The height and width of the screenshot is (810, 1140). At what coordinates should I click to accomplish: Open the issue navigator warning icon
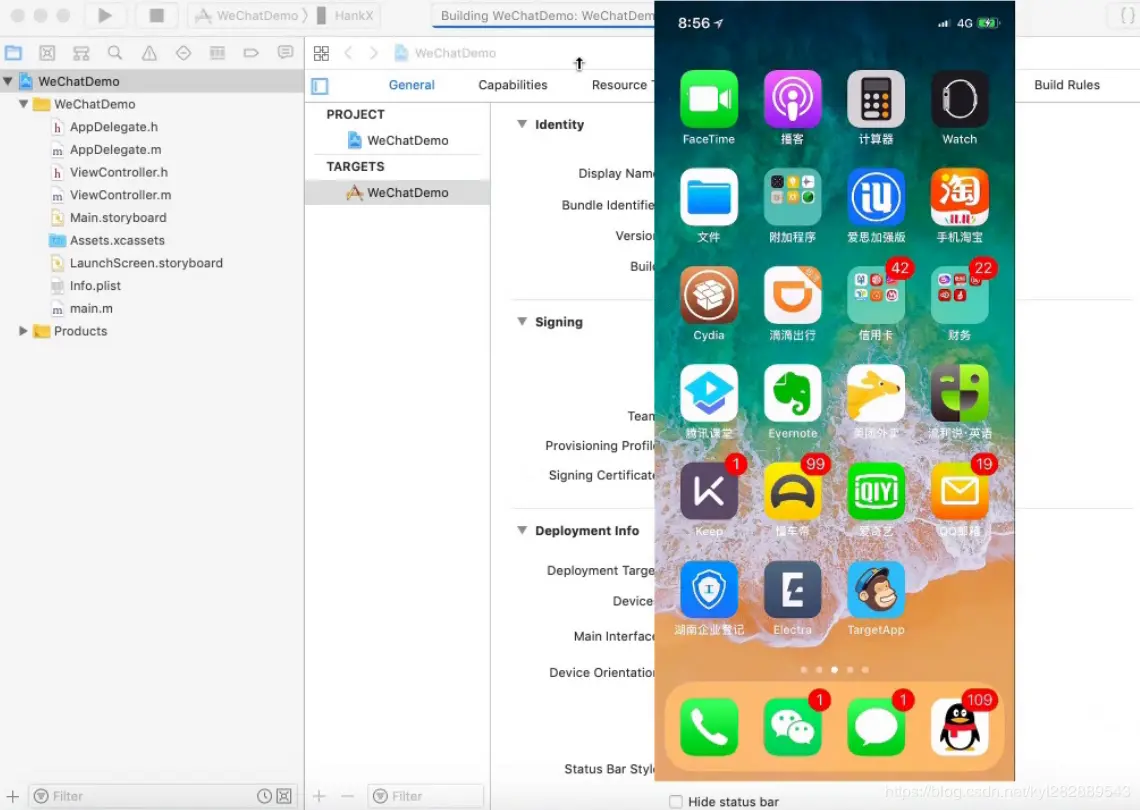(149, 52)
